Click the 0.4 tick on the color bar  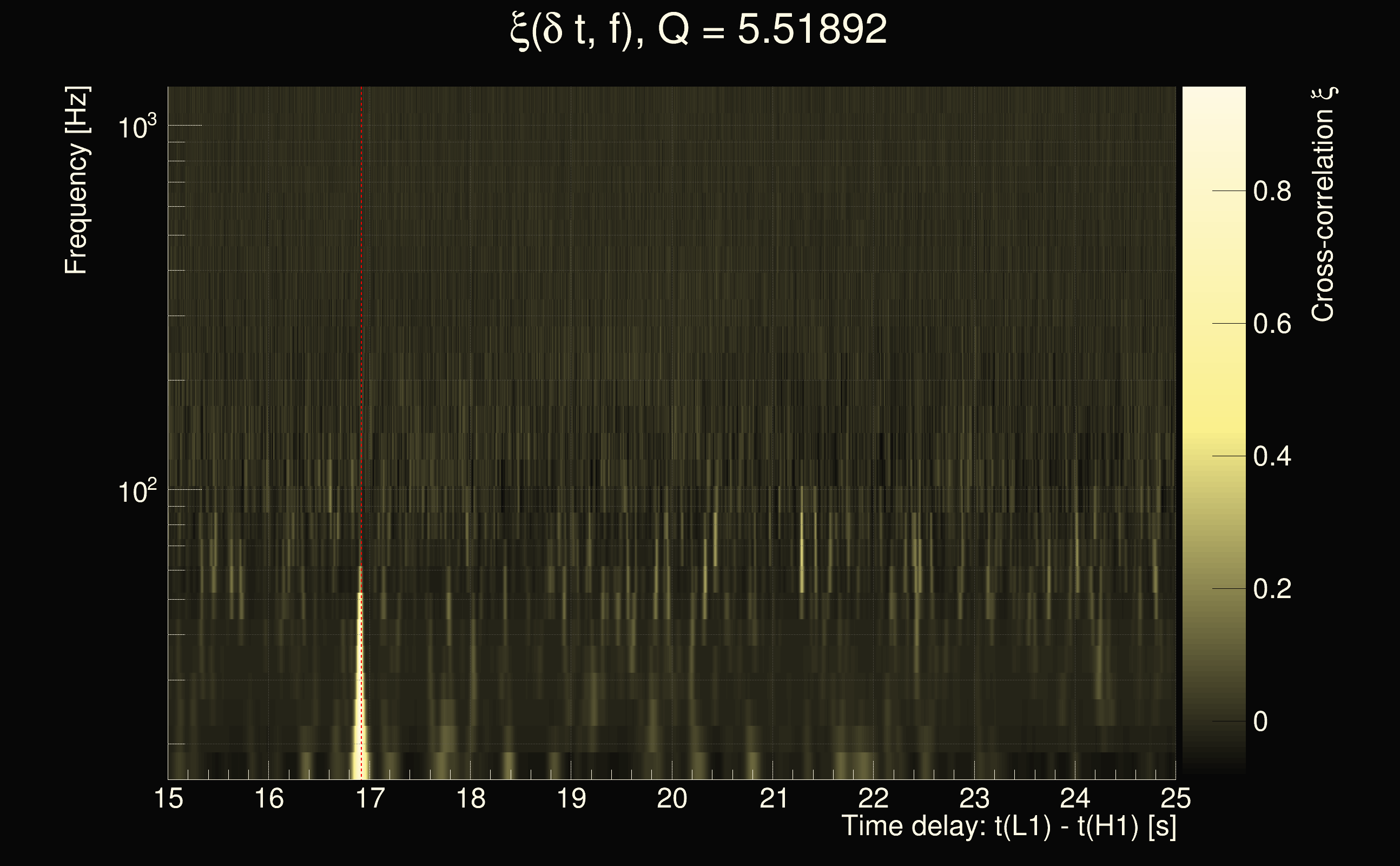tap(1272, 456)
